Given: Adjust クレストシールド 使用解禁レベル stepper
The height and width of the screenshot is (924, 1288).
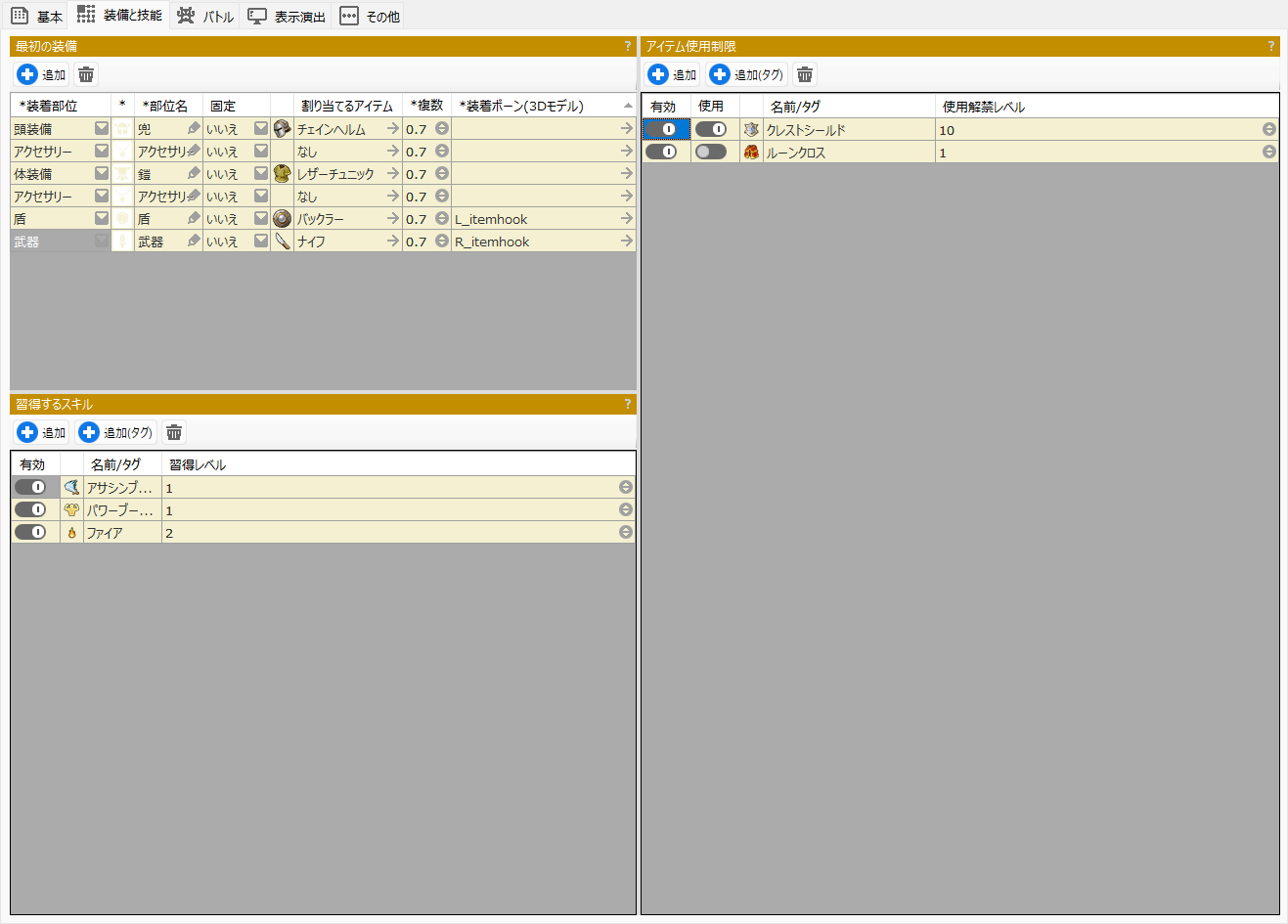Looking at the screenshot, I should (x=1268, y=130).
